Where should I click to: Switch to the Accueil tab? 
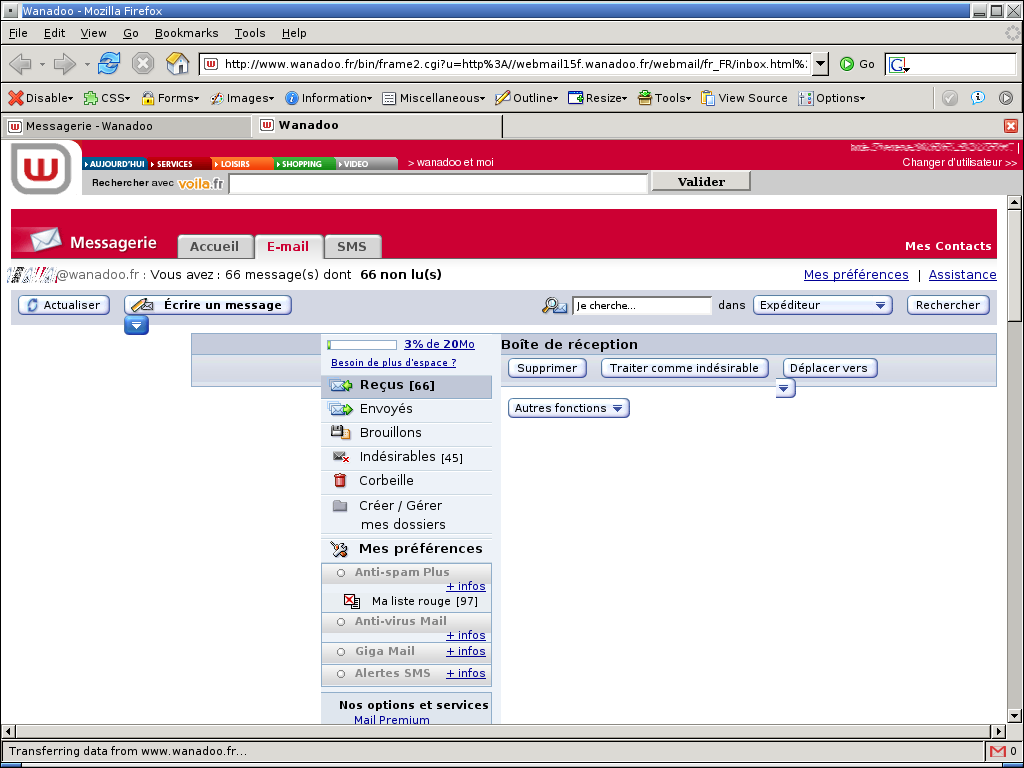(215, 247)
